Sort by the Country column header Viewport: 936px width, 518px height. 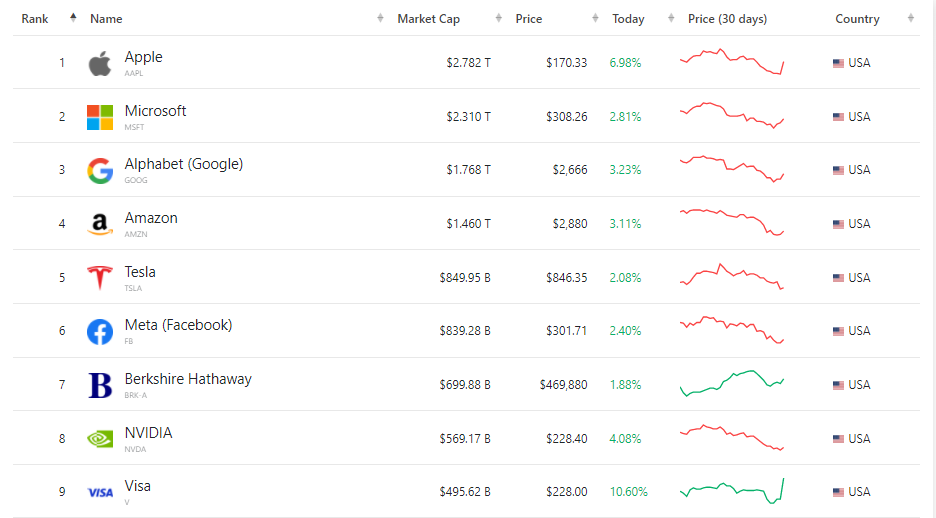857,19
